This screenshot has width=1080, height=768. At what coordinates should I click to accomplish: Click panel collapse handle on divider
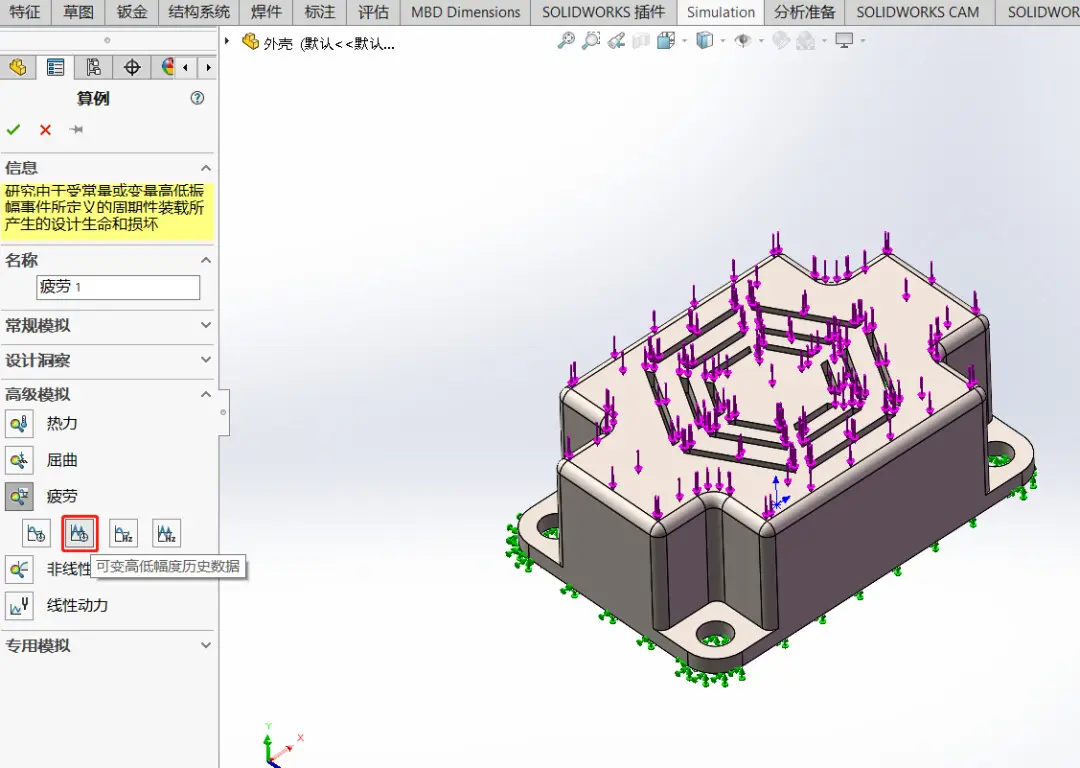tap(223, 413)
